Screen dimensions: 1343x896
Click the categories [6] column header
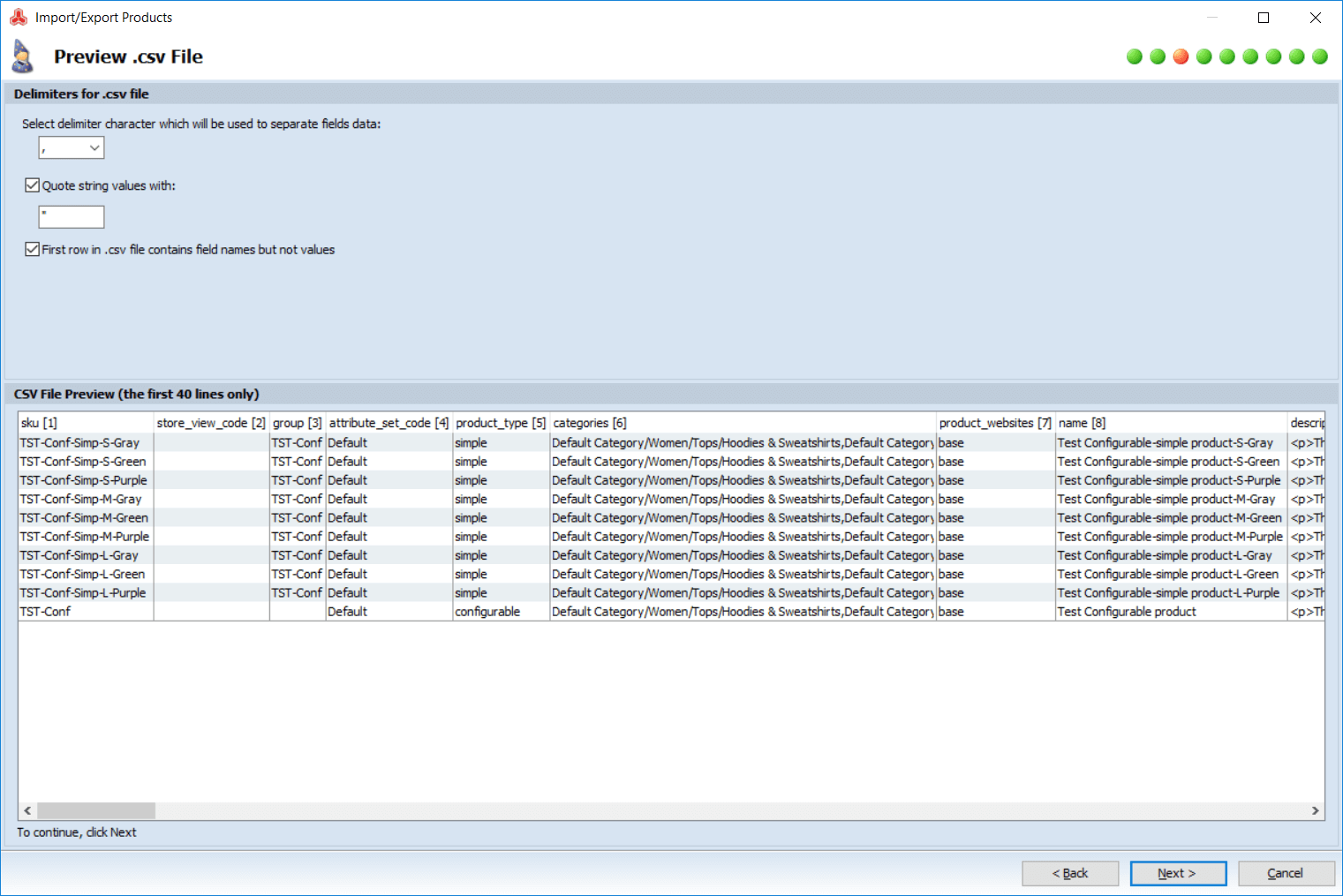pyautogui.click(x=742, y=423)
